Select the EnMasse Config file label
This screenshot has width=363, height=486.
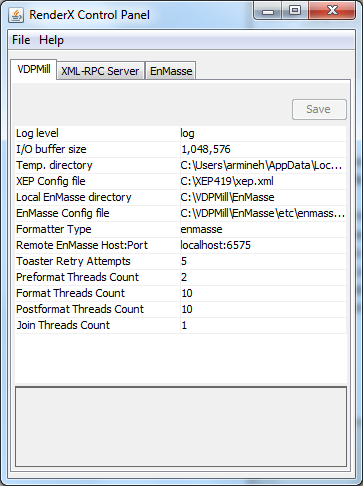(63, 213)
